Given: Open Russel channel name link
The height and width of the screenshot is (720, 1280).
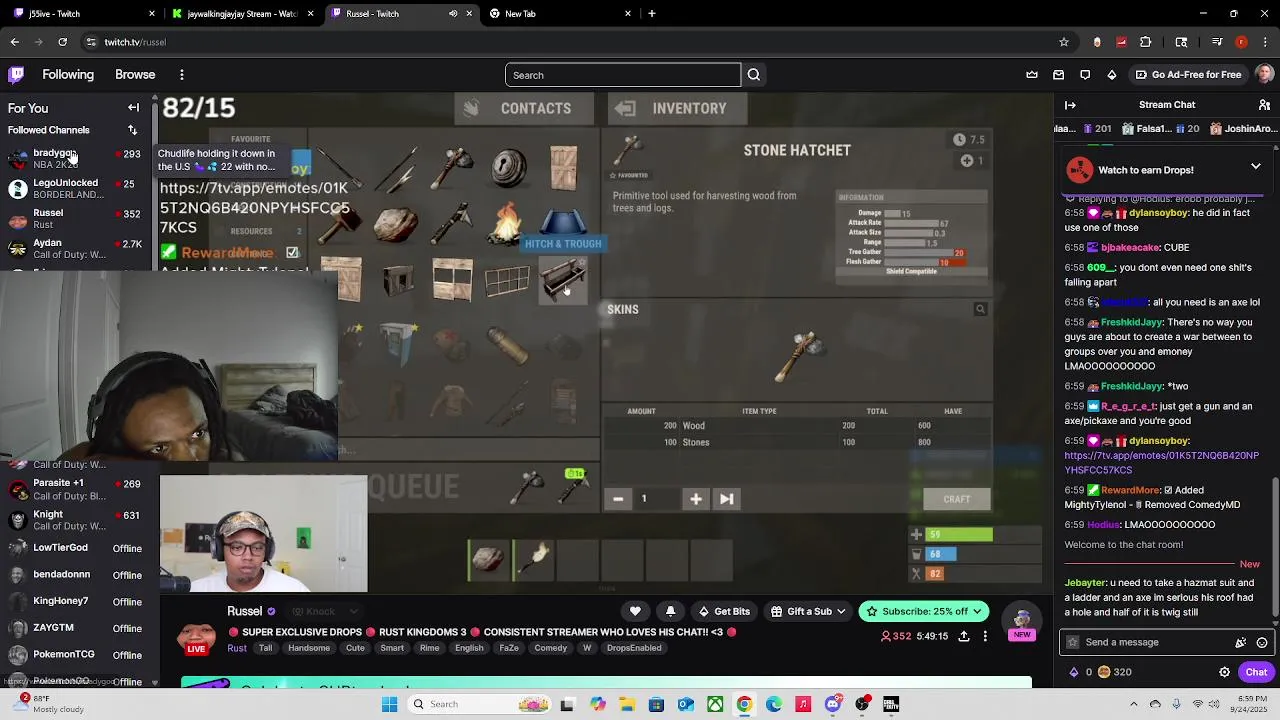Looking at the screenshot, I should [245, 611].
